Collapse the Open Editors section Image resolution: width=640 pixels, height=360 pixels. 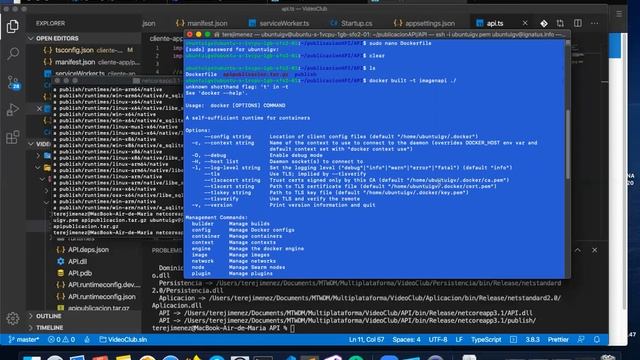[x=57, y=38]
